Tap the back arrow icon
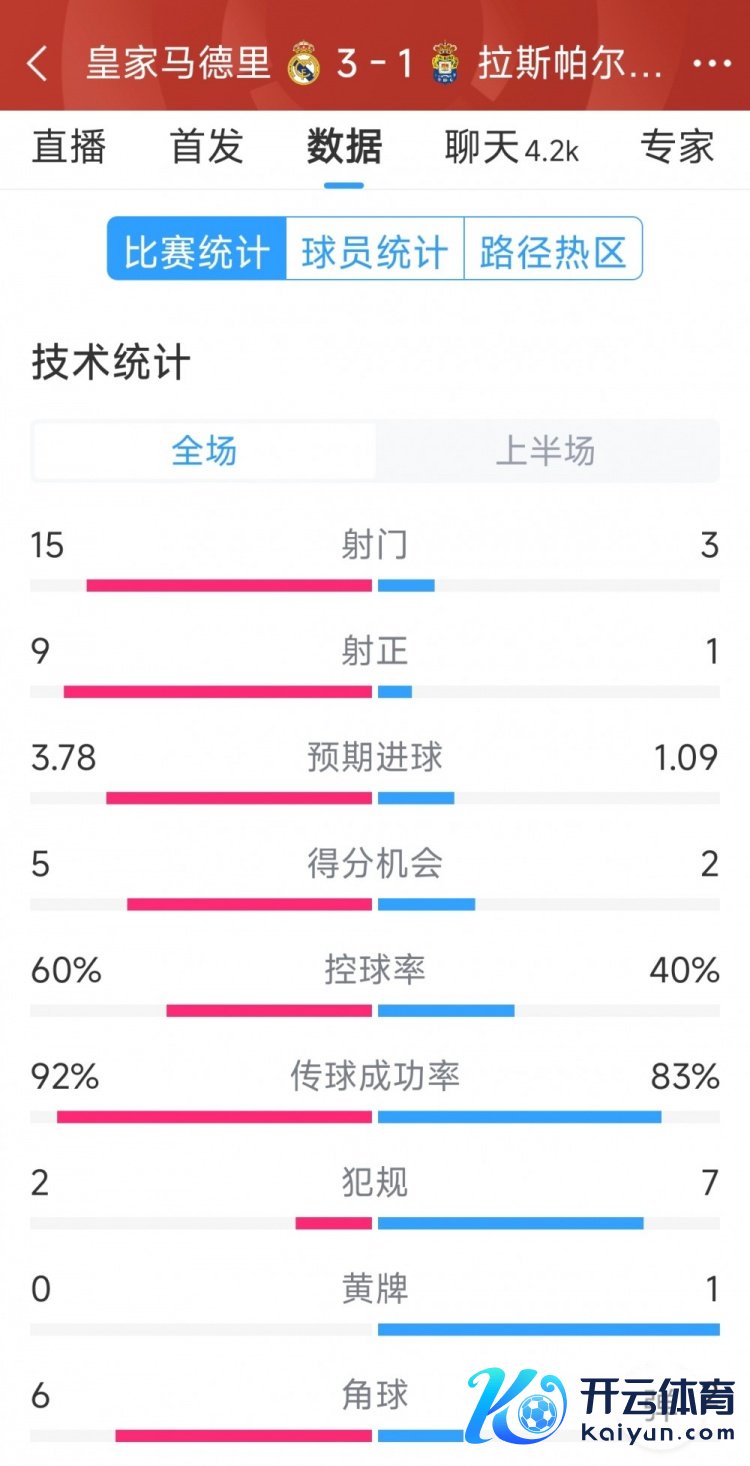The width and height of the screenshot is (750, 1466). (x=37, y=63)
